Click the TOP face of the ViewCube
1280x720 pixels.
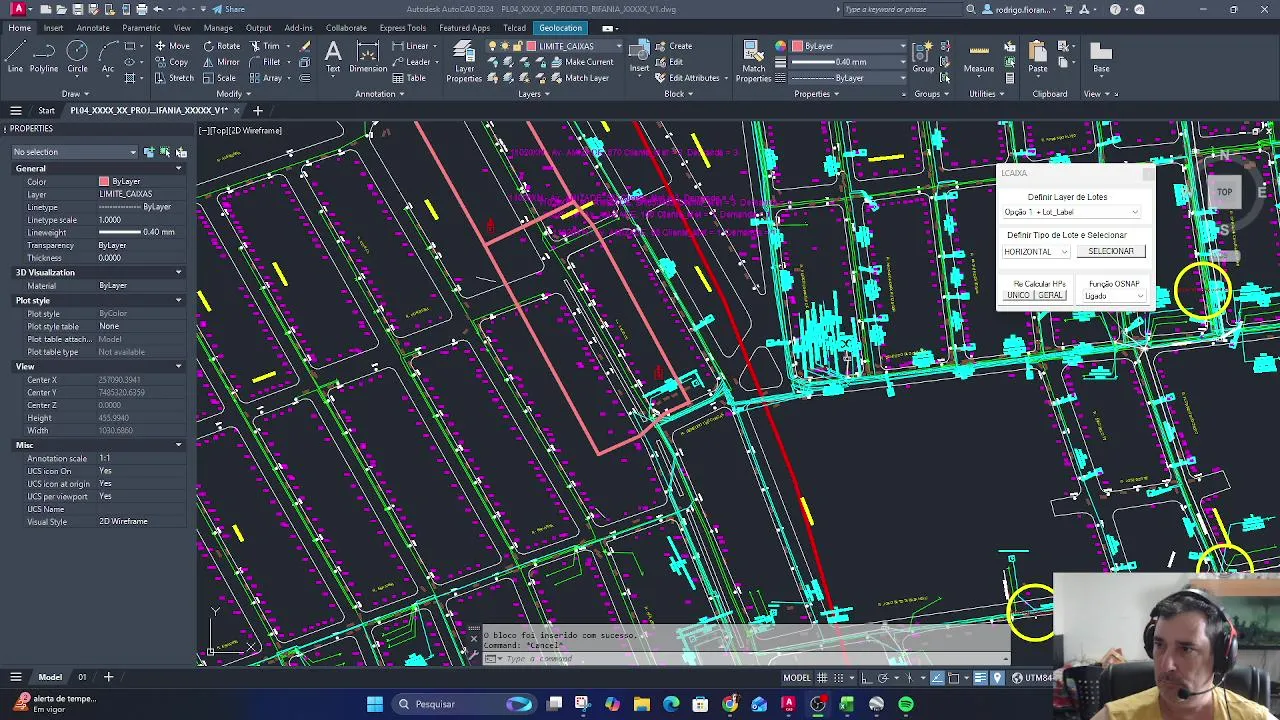click(1224, 192)
